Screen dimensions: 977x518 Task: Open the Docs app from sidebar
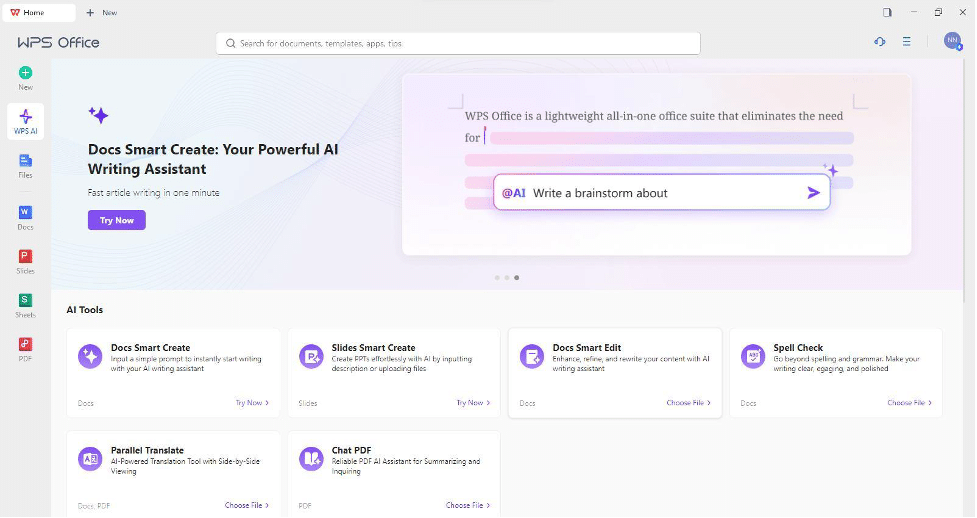pyautogui.click(x=26, y=218)
